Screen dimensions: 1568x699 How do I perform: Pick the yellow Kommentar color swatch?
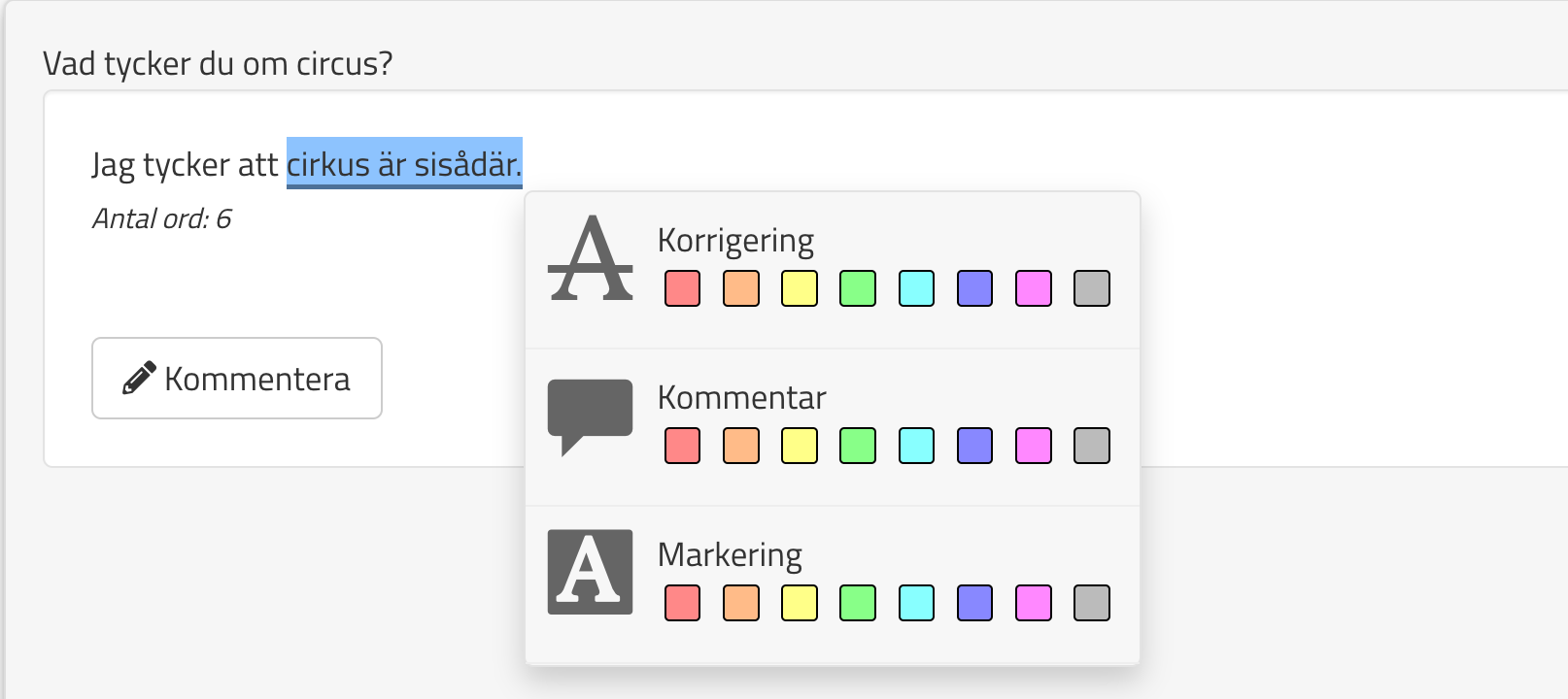tap(800, 446)
